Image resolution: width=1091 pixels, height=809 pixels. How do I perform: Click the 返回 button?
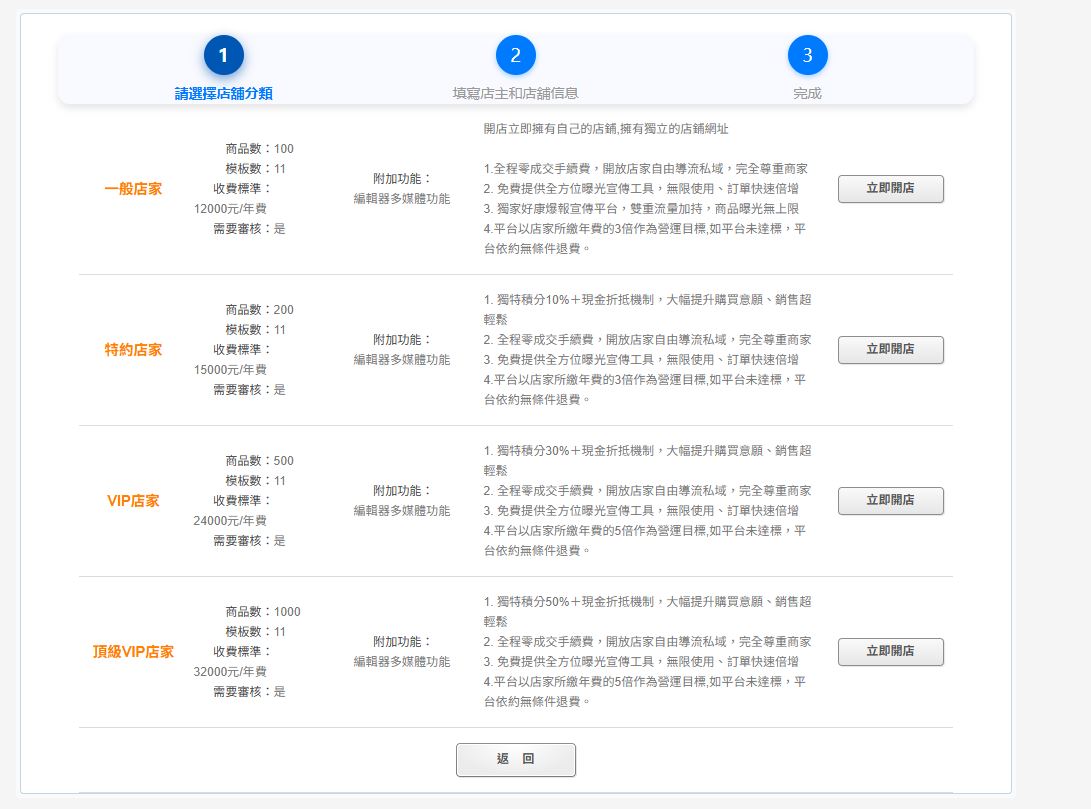pos(516,759)
